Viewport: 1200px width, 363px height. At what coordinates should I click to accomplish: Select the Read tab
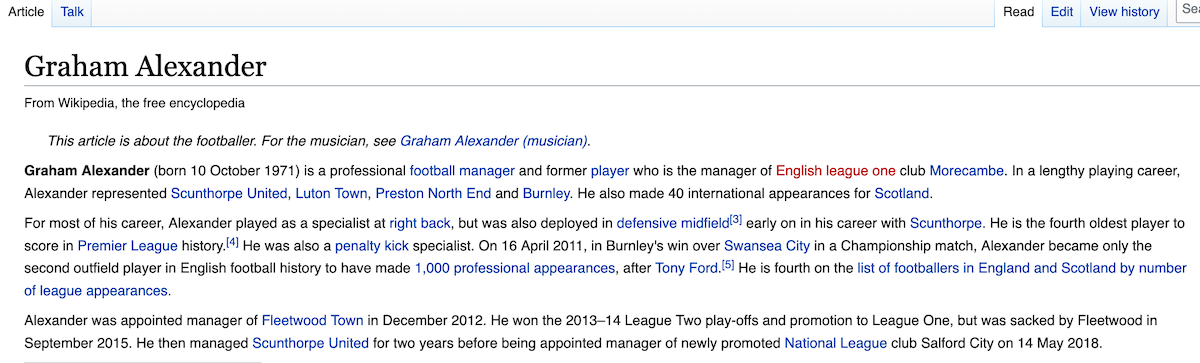click(1018, 12)
